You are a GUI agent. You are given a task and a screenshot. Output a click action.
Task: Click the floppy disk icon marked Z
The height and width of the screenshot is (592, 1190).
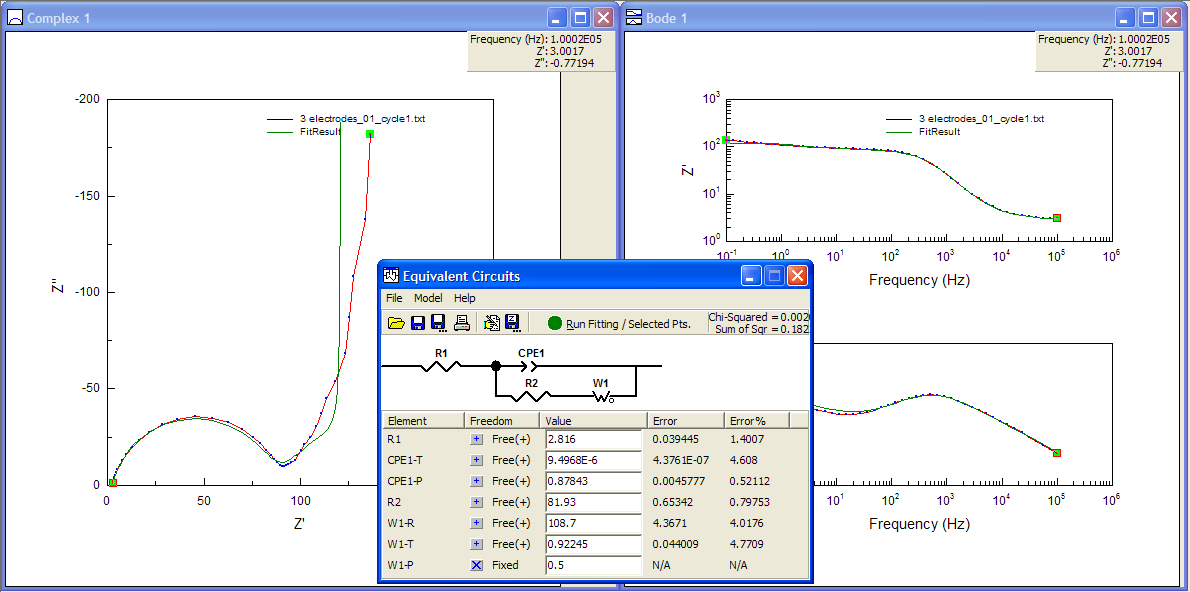[x=512, y=323]
